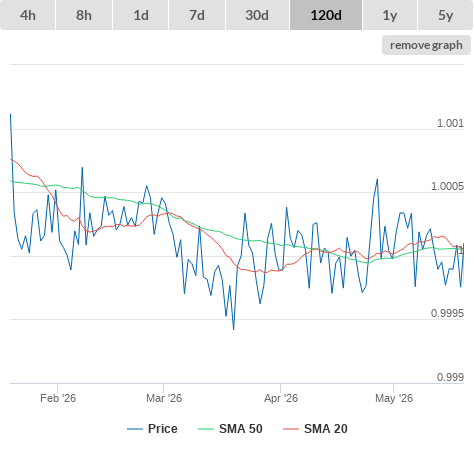Screen dimensions: 474x455
Task: Click the remove graph button
Action: [x=426, y=45]
